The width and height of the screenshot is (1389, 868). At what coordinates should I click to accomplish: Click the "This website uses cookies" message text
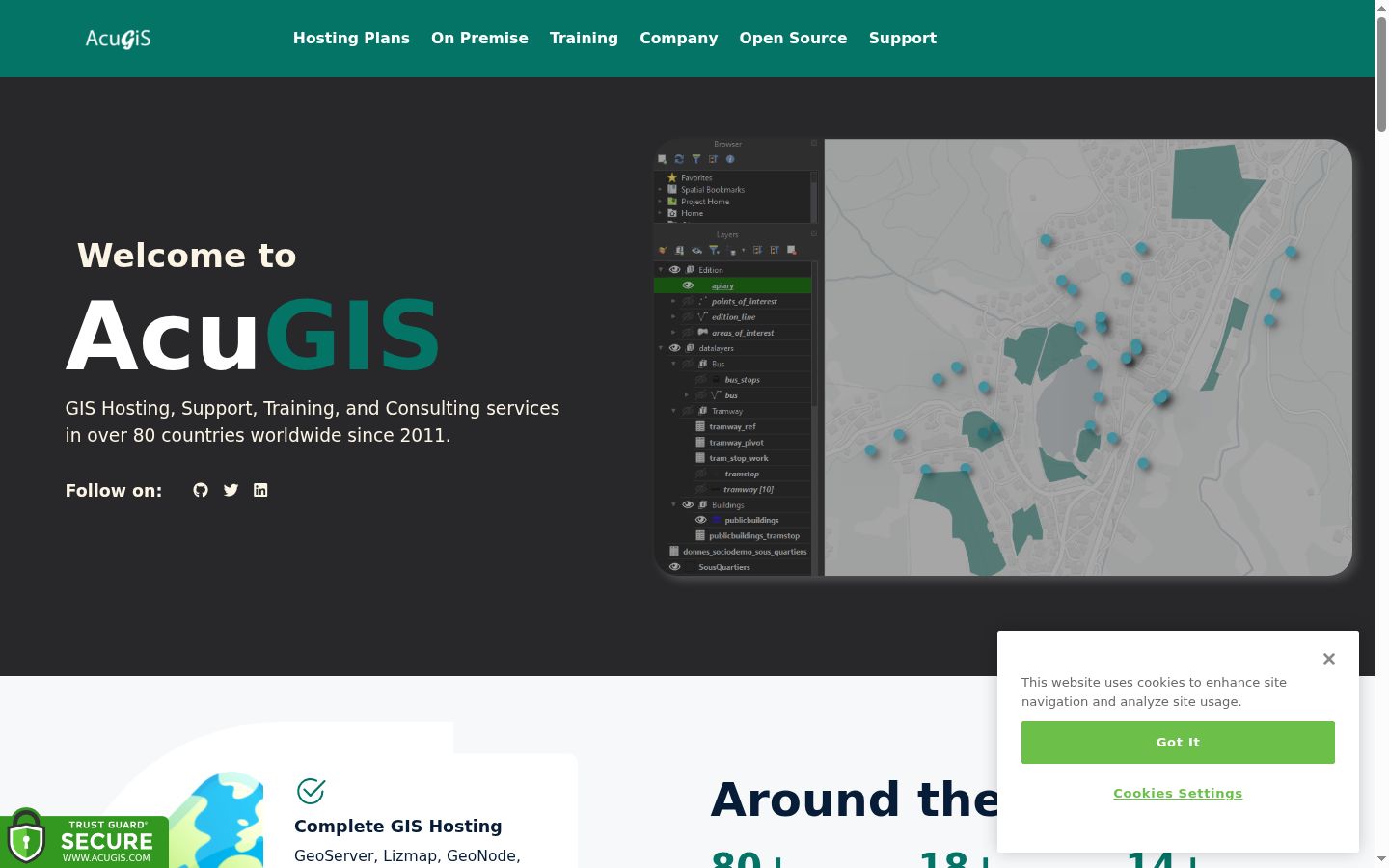[x=1155, y=692]
